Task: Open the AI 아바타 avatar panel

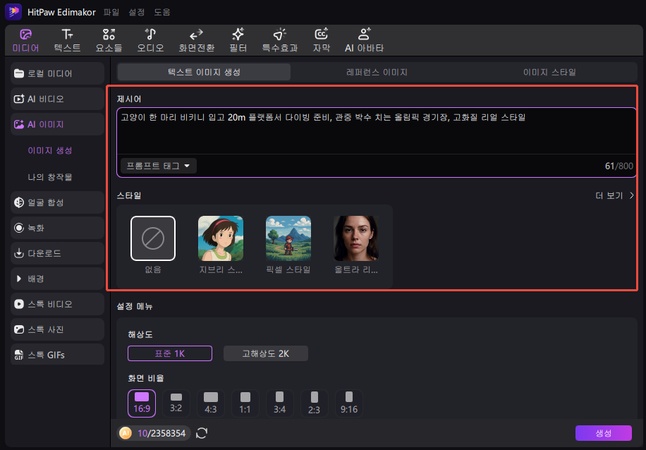Action: pos(364,40)
